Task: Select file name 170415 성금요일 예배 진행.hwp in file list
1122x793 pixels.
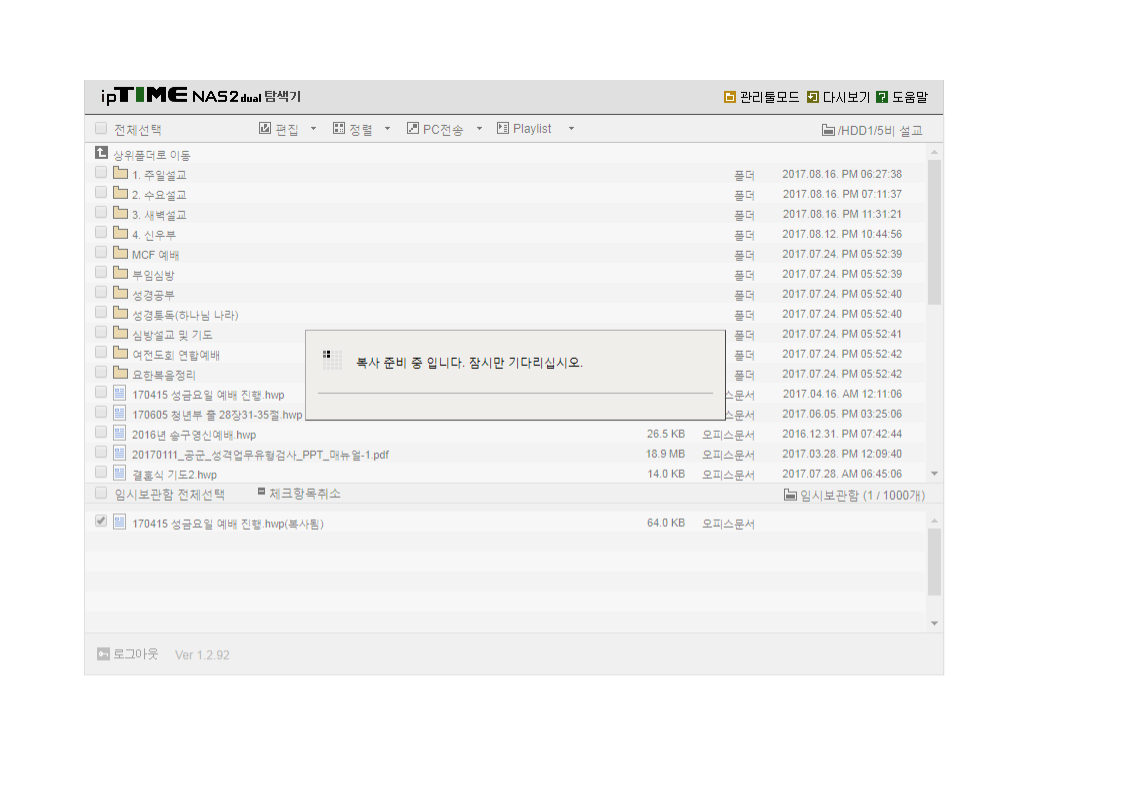Action: tap(208, 395)
